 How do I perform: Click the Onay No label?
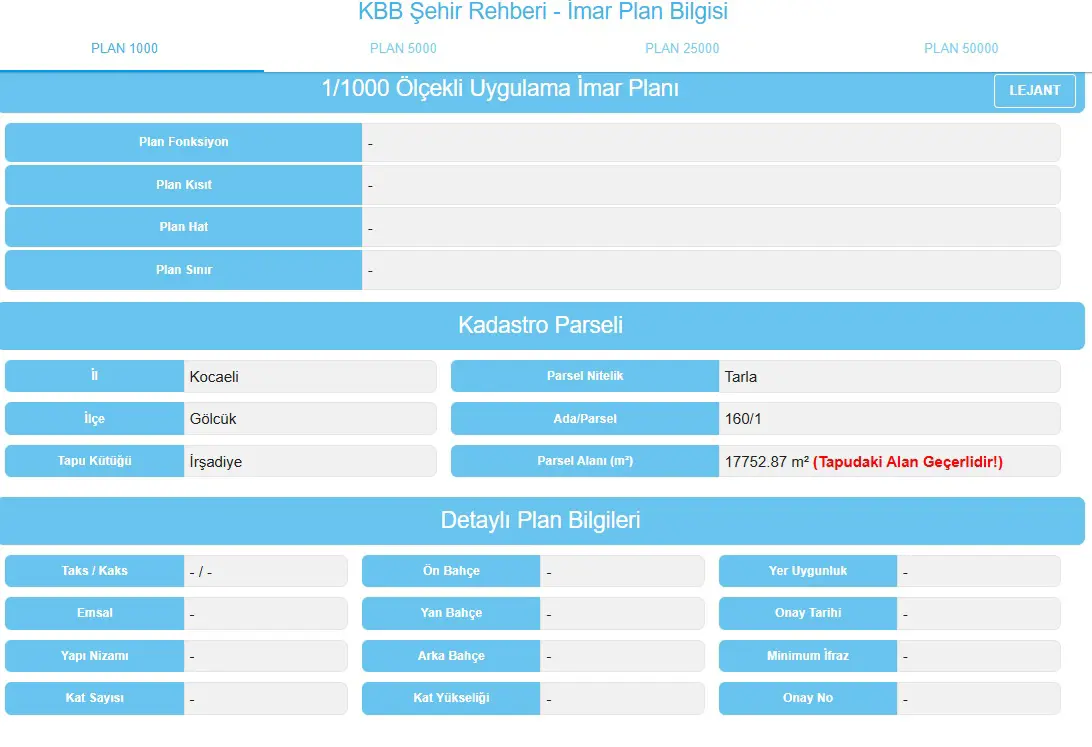pos(808,698)
